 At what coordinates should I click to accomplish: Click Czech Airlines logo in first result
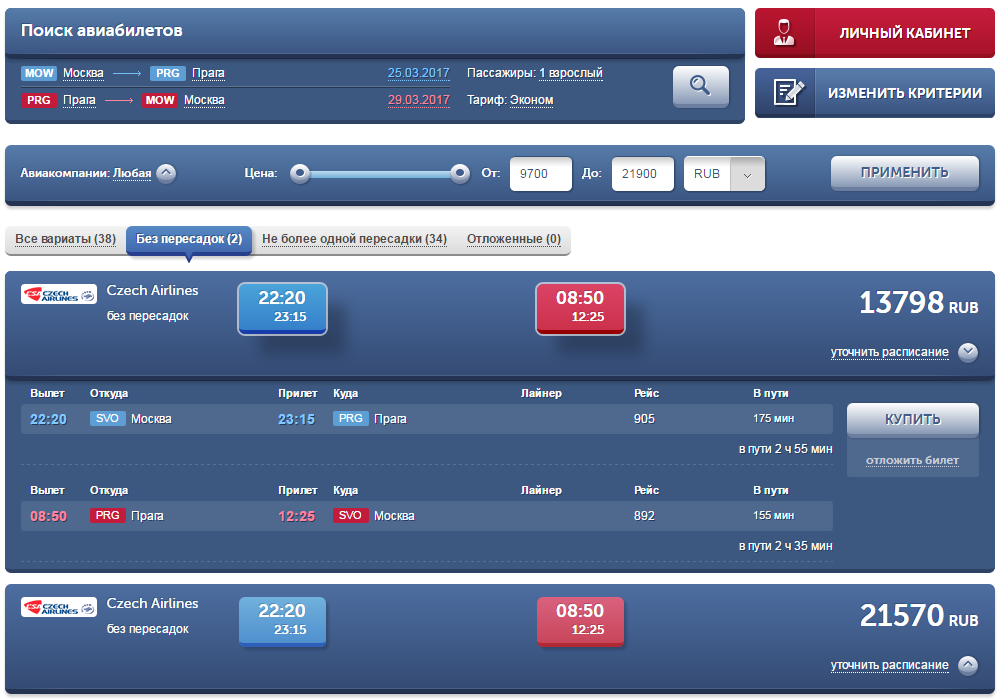point(59,294)
